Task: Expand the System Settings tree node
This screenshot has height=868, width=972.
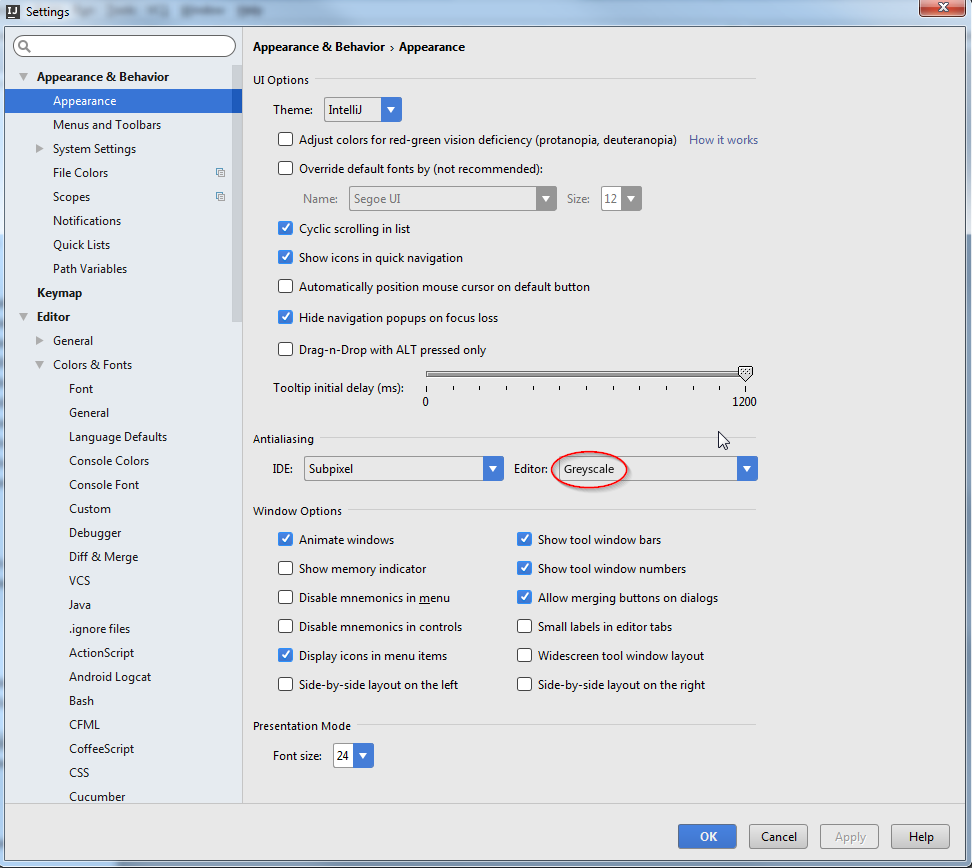Action: 40,149
